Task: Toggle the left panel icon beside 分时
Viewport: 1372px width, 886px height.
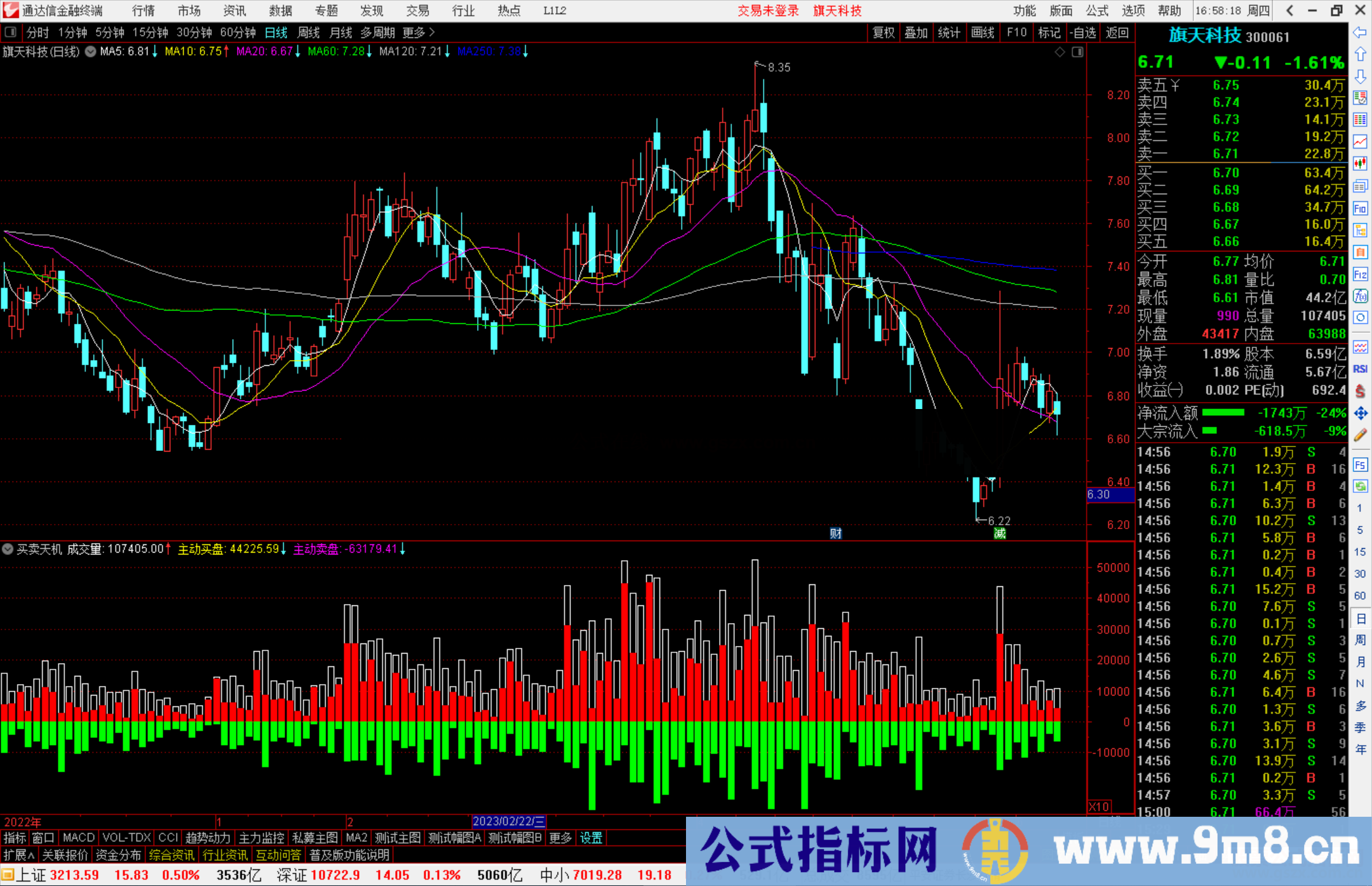Action: 11,32
